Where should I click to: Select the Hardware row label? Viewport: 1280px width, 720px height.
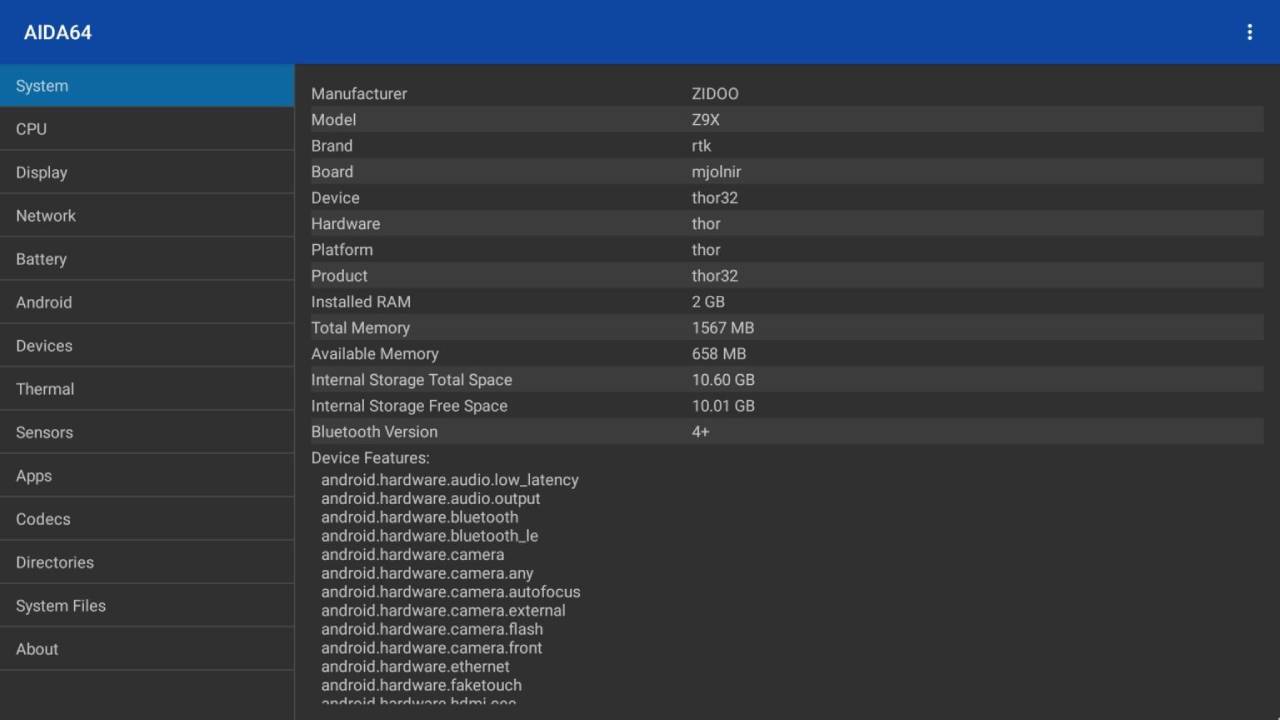click(345, 224)
